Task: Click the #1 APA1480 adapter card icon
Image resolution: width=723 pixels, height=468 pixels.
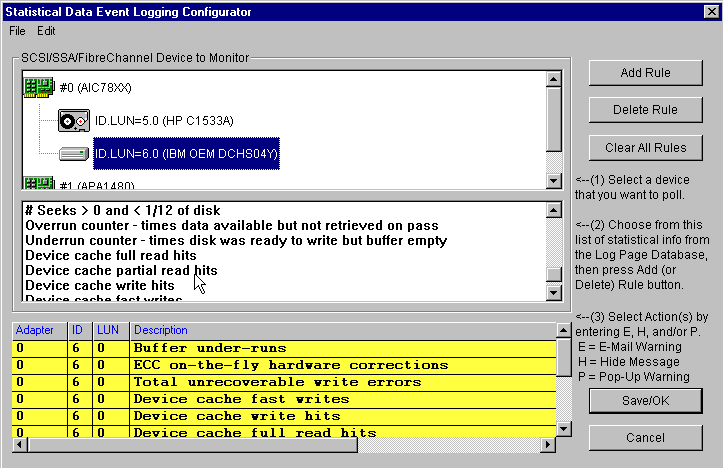Action: click(x=39, y=184)
